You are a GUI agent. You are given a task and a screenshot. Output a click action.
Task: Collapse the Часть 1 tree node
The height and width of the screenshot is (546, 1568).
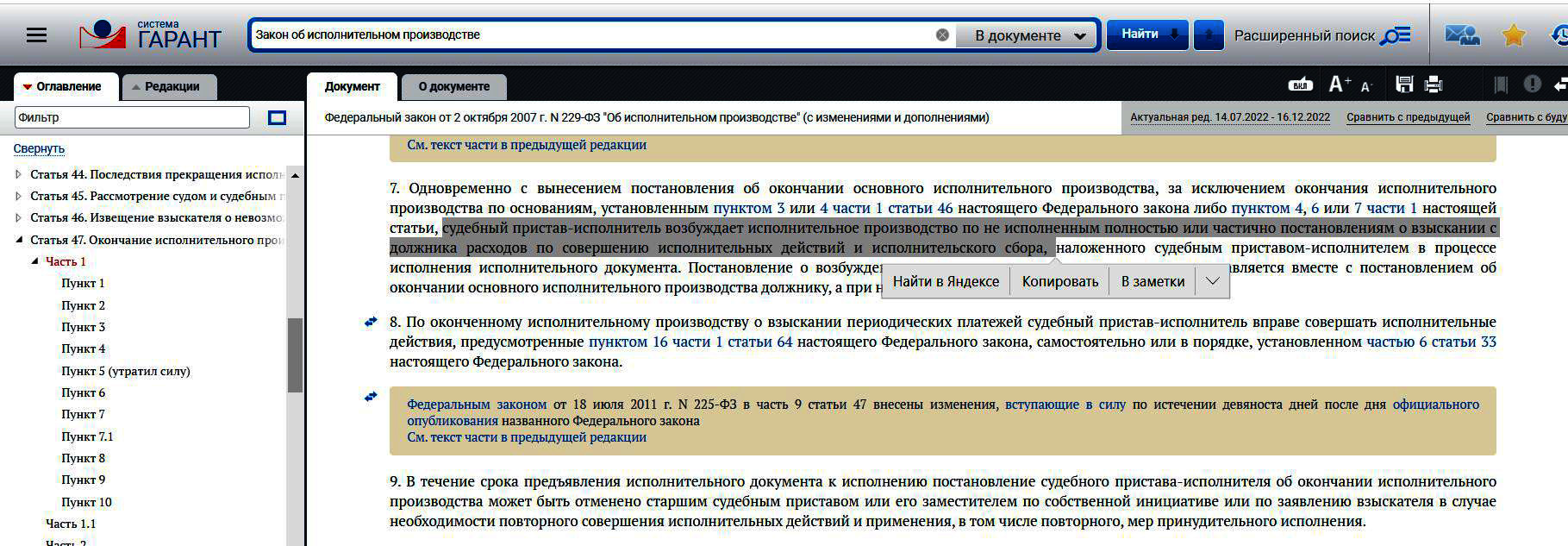pos(34,261)
